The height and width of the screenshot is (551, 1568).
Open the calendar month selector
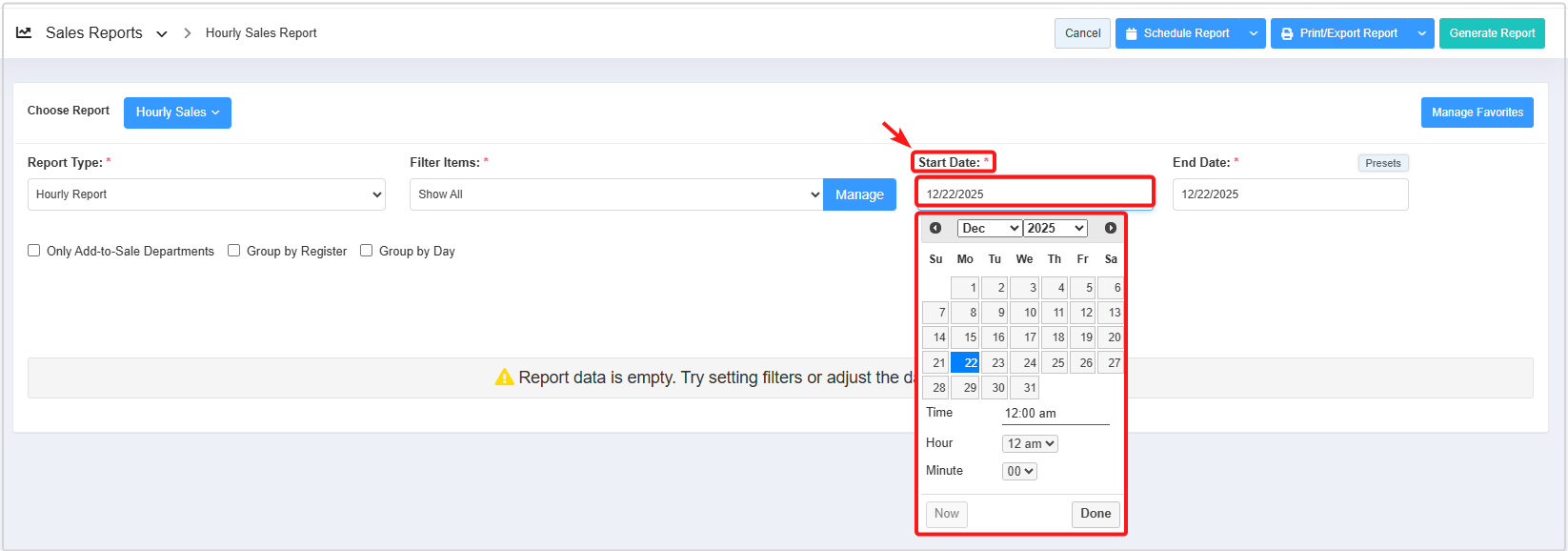coord(989,229)
